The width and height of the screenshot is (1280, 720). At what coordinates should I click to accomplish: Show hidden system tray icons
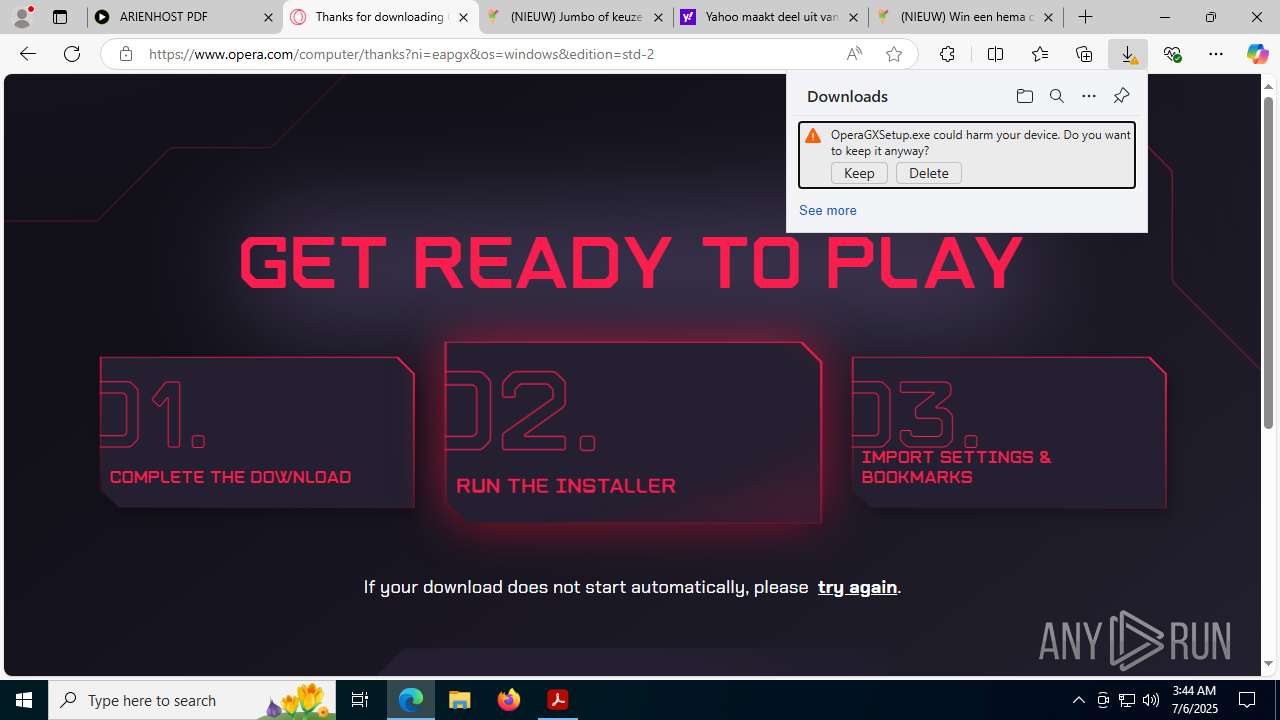1078,700
